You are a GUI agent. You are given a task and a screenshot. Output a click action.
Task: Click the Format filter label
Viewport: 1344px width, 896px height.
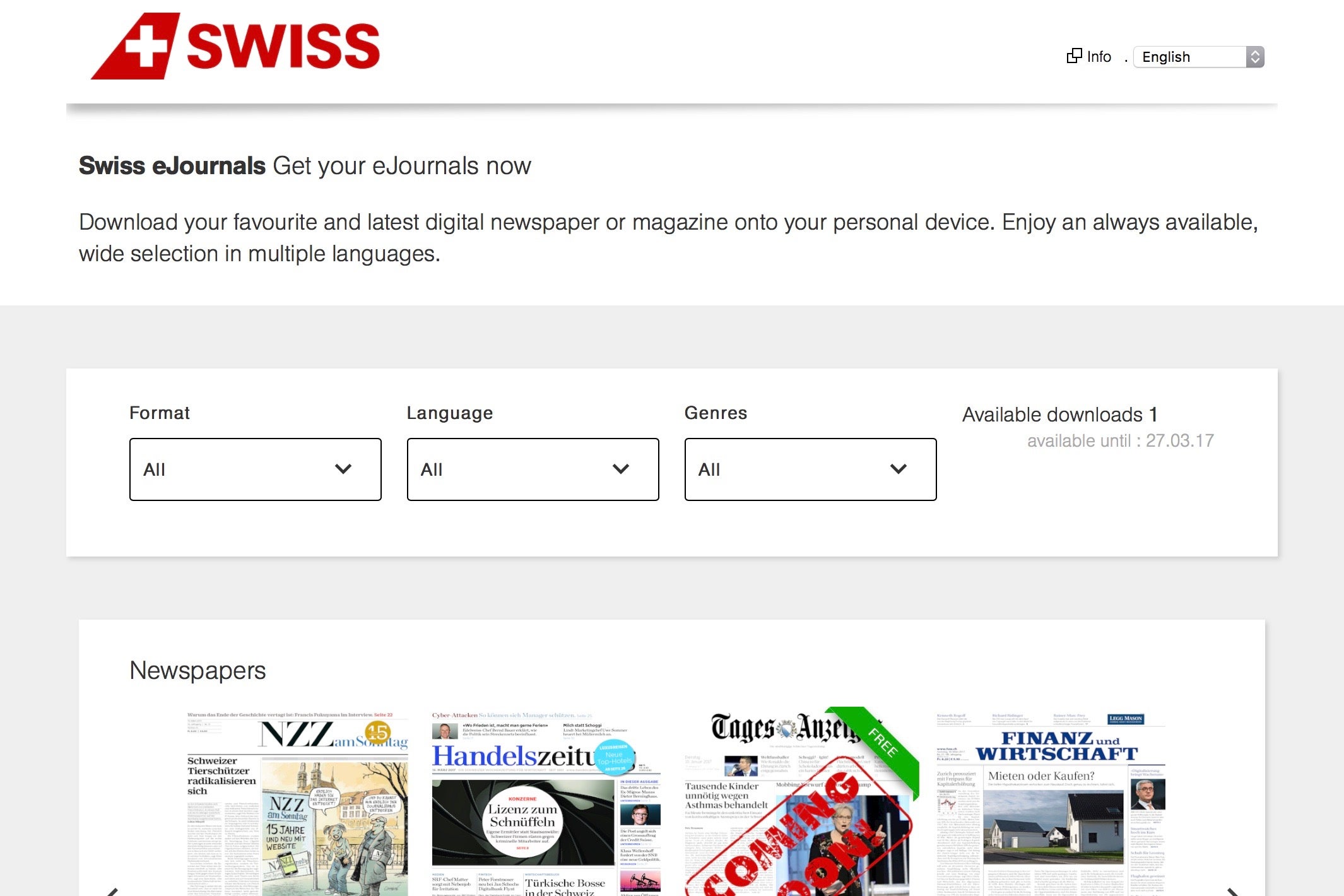160,413
